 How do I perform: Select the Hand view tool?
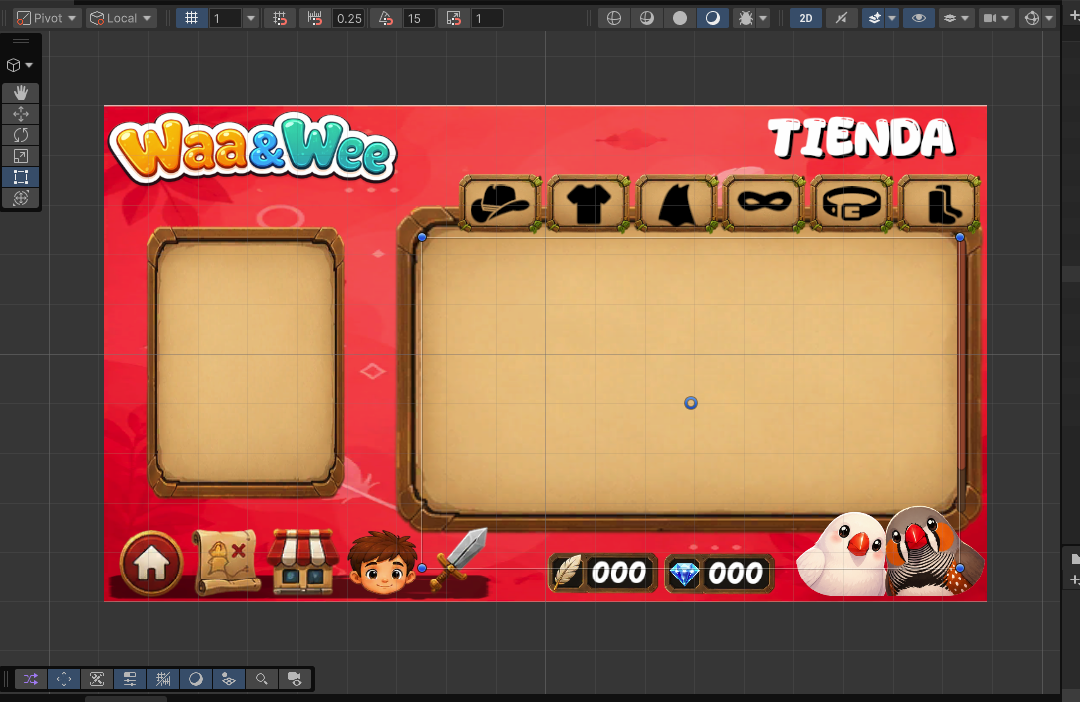click(x=21, y=92)
